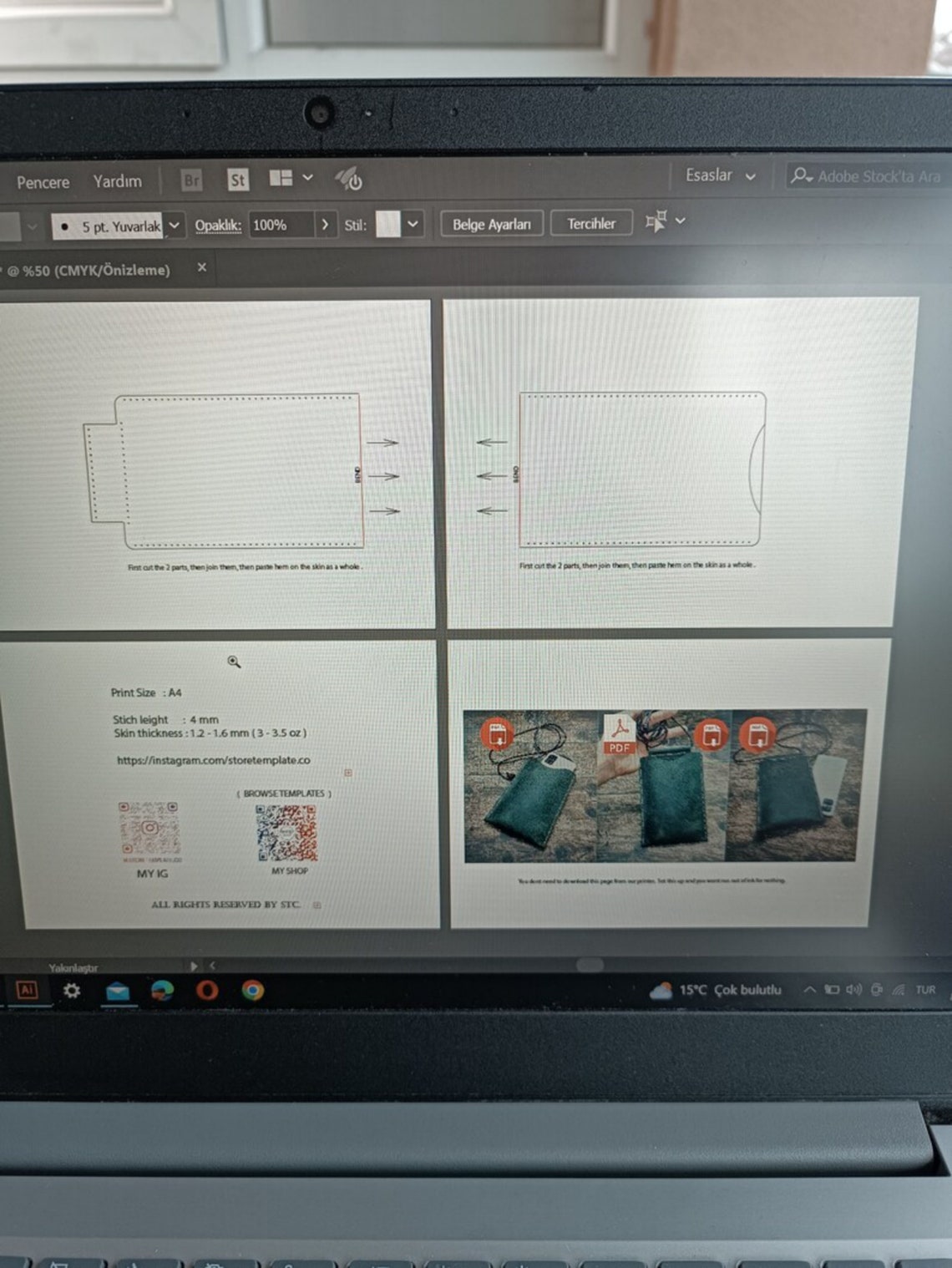The image size is (952, 1268).
Task: Open Windows Settings gear in the taskbar
Action: [x=72, y=991]
